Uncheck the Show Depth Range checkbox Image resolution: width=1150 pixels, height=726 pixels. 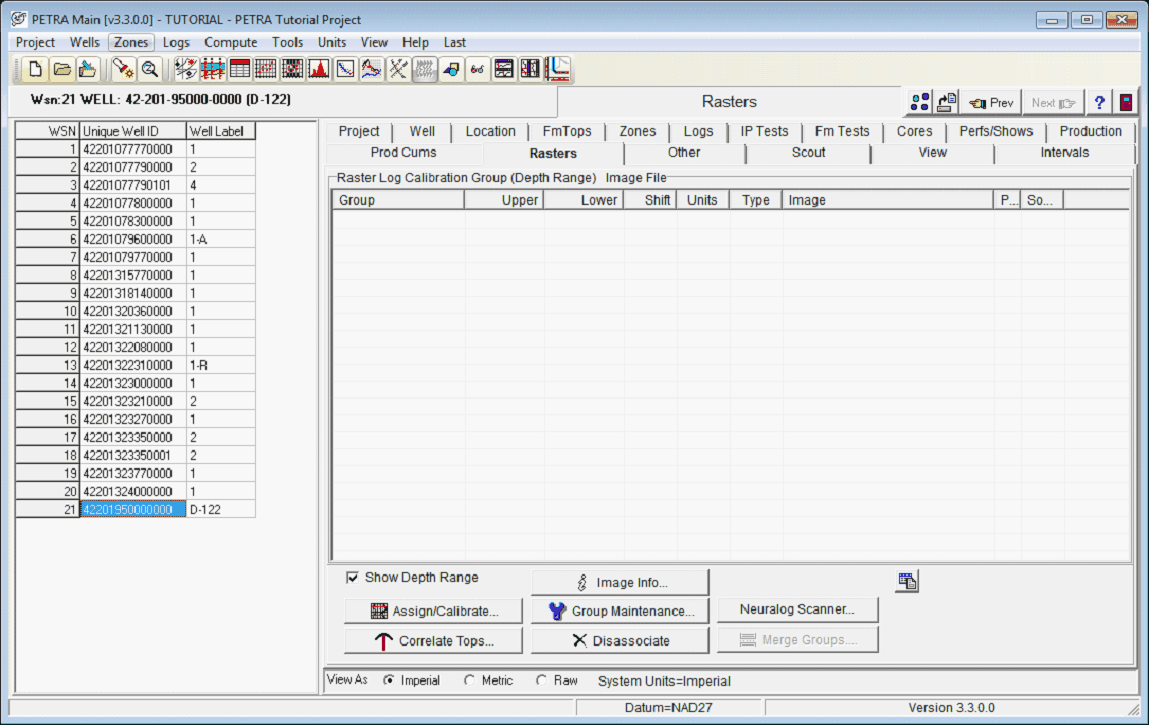352,578
